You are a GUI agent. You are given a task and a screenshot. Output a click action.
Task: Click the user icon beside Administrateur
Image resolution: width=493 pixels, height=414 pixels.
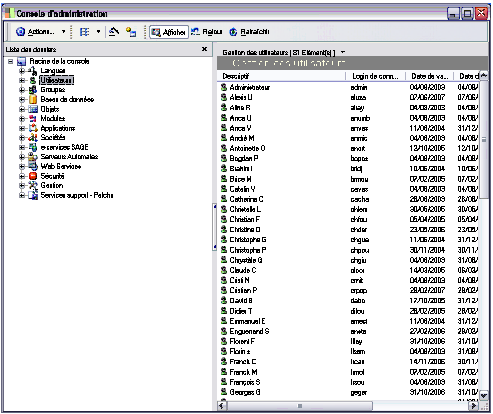(x=224, y=87)
